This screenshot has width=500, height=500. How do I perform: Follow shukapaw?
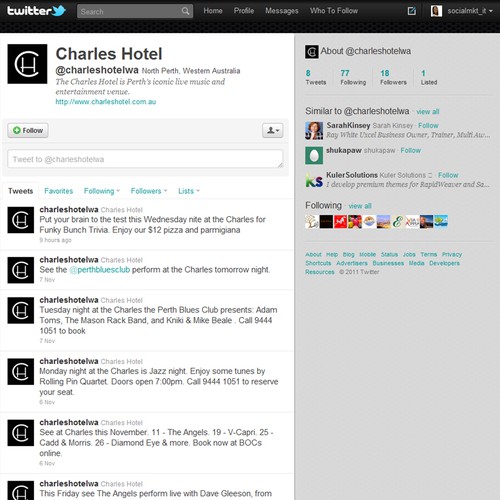coord(411,150)
